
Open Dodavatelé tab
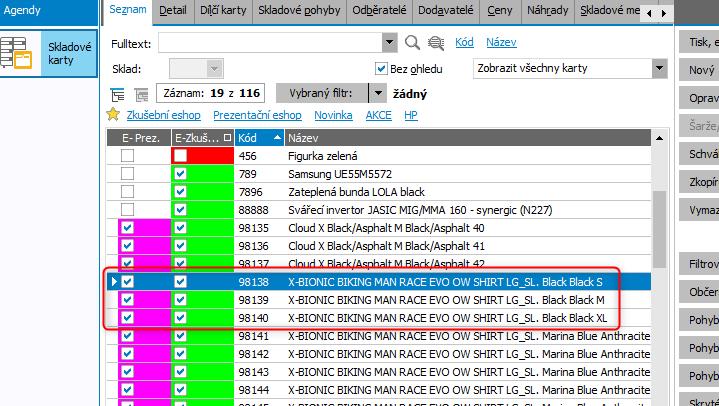(x=446, y=11)
